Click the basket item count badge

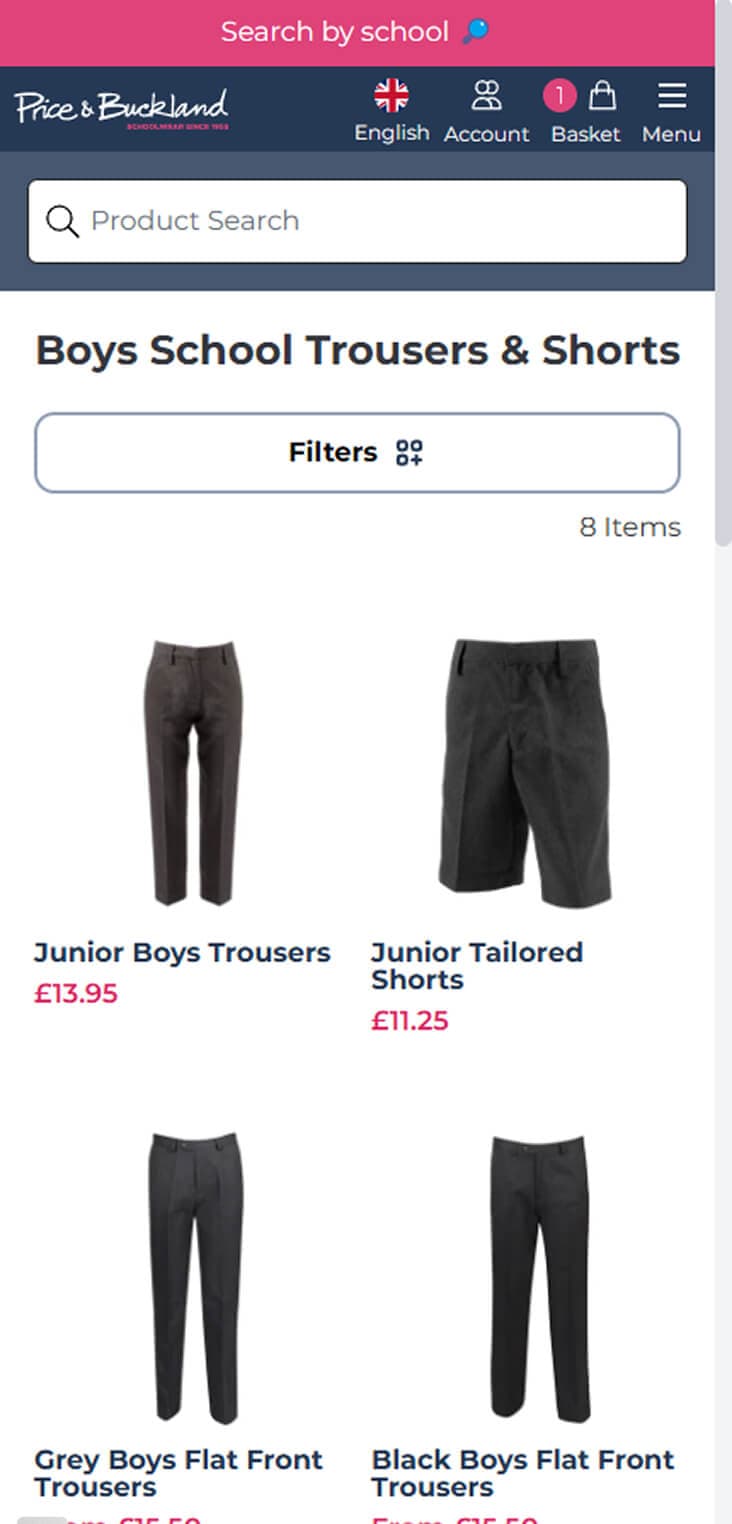tap(560, 96)
